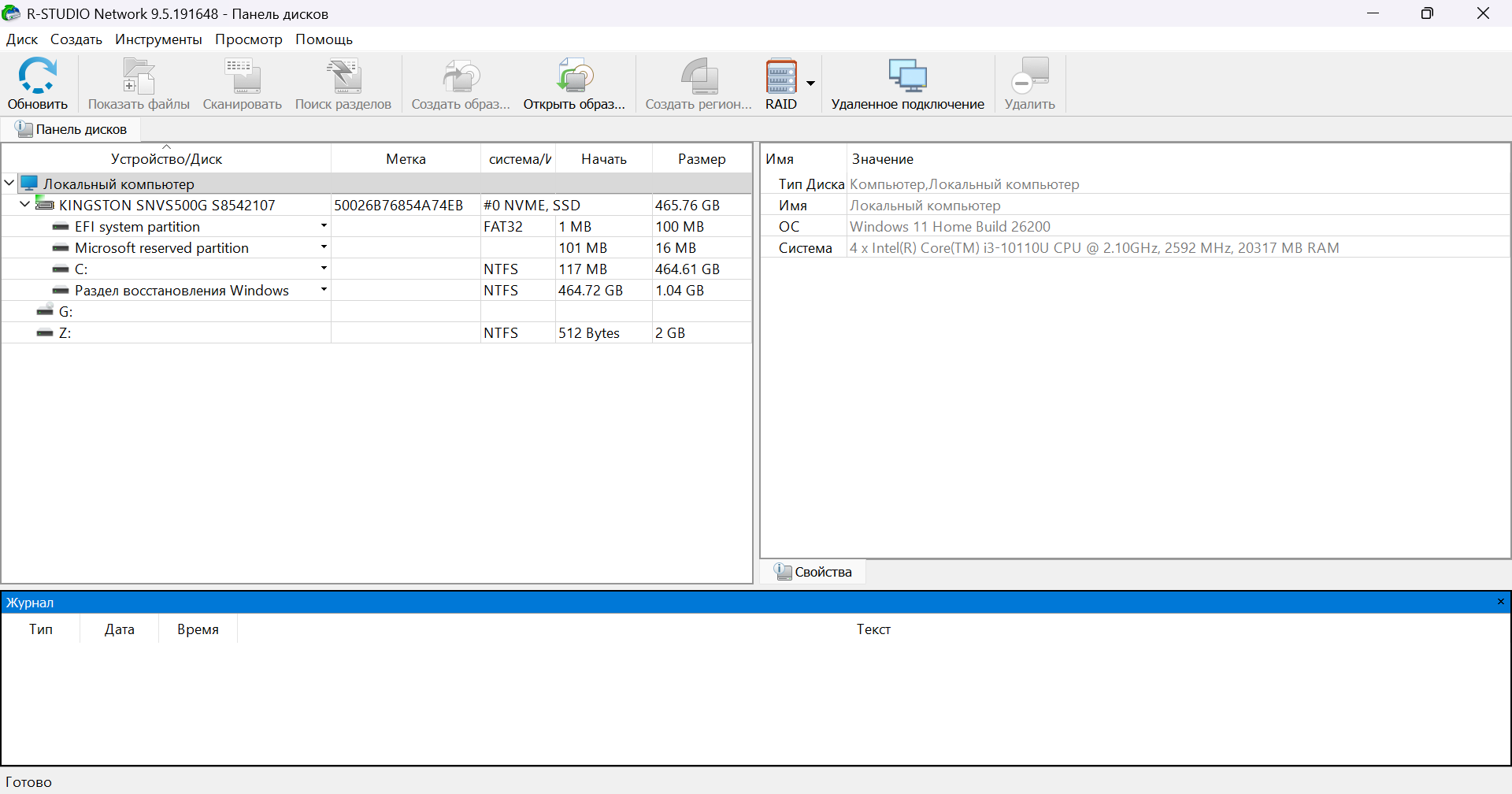Open the RAID toolbar icon
The height and width of the screenshot is (794, 1512).
click(x=781, y=77)
